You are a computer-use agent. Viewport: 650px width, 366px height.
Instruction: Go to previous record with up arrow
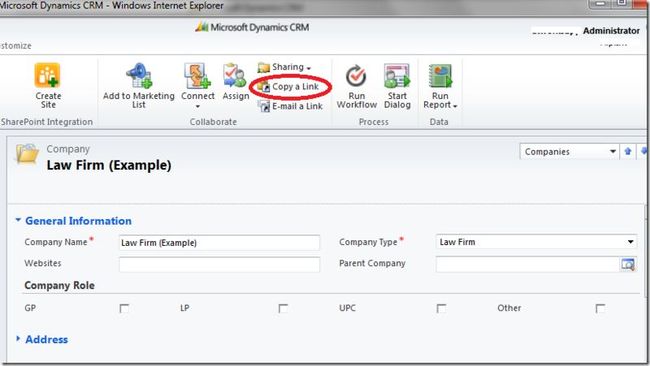[628, 152]
